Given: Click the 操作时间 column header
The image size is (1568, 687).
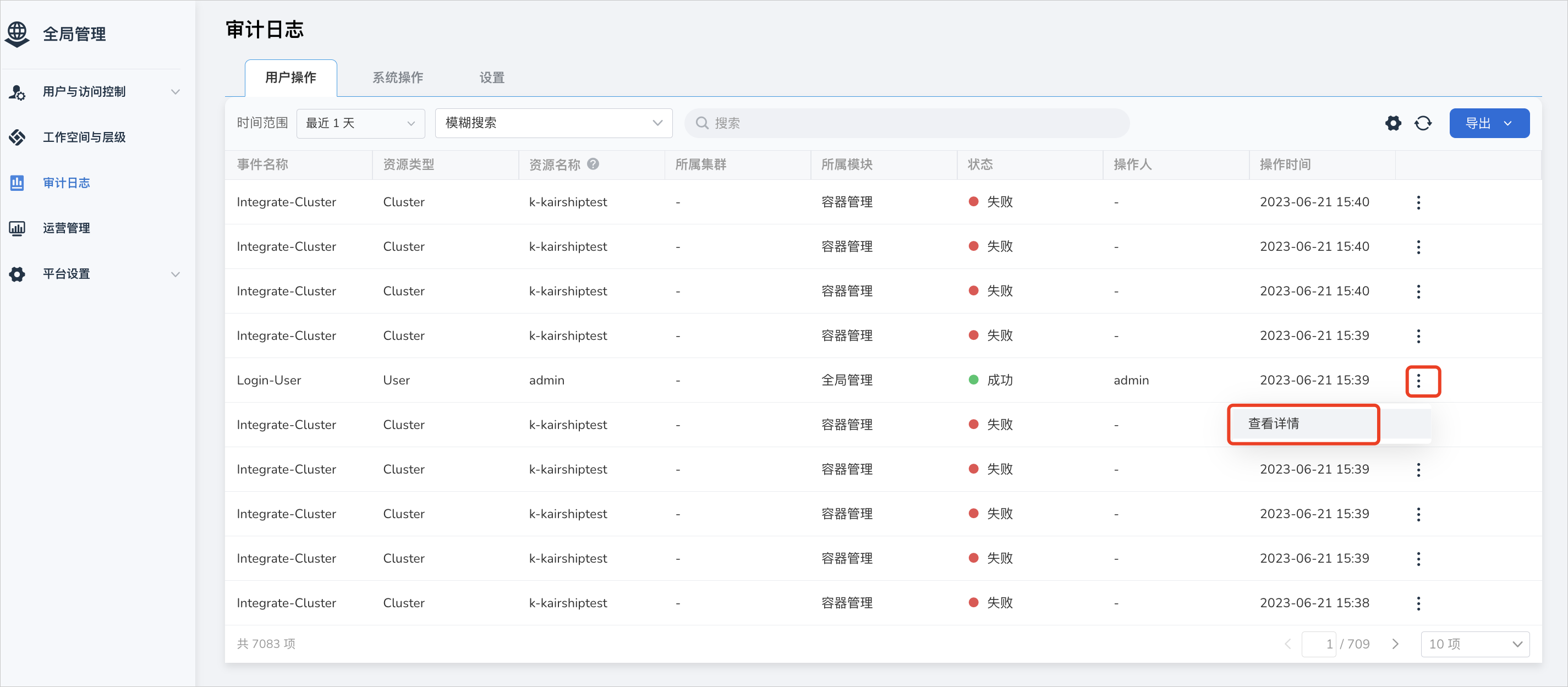Looking at the screenshot, I should pyautogui.click(x=1285, y=164).
